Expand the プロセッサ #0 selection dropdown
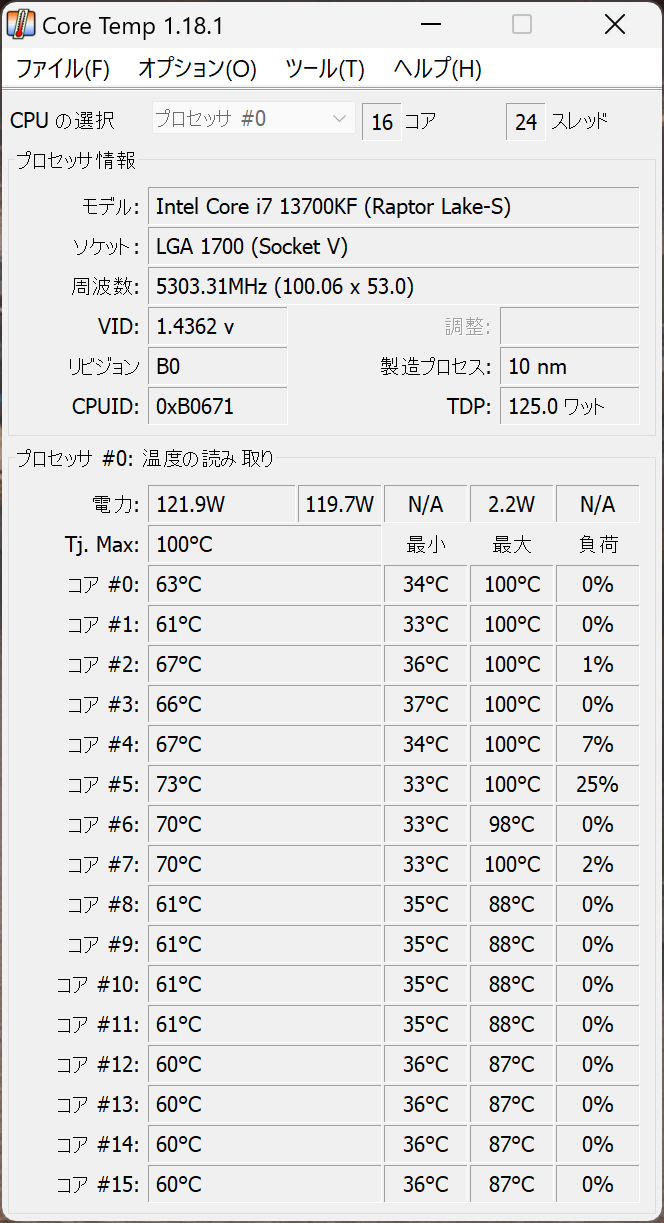The width and height of the screenshot is (664, 1223). [251, 120]
